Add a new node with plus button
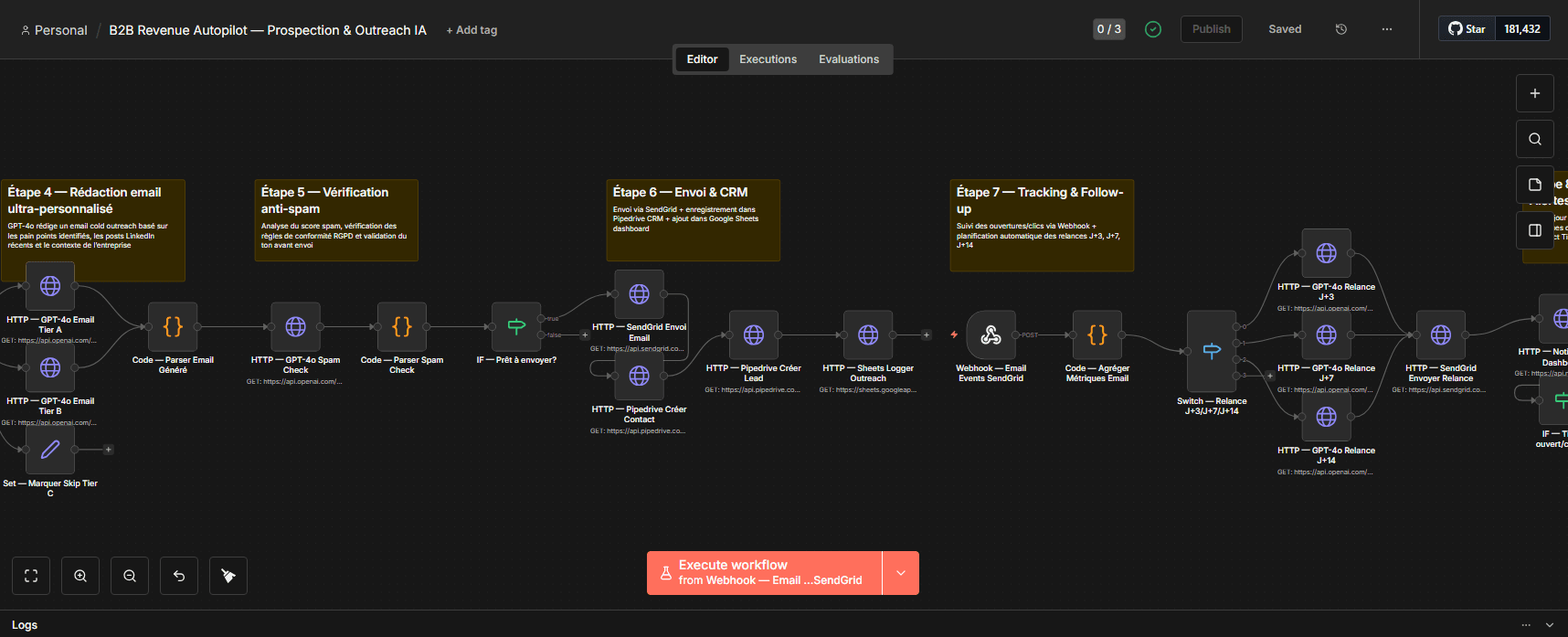The width and height of the screenshot is (1568, 637). click(x=1535, y=93)
